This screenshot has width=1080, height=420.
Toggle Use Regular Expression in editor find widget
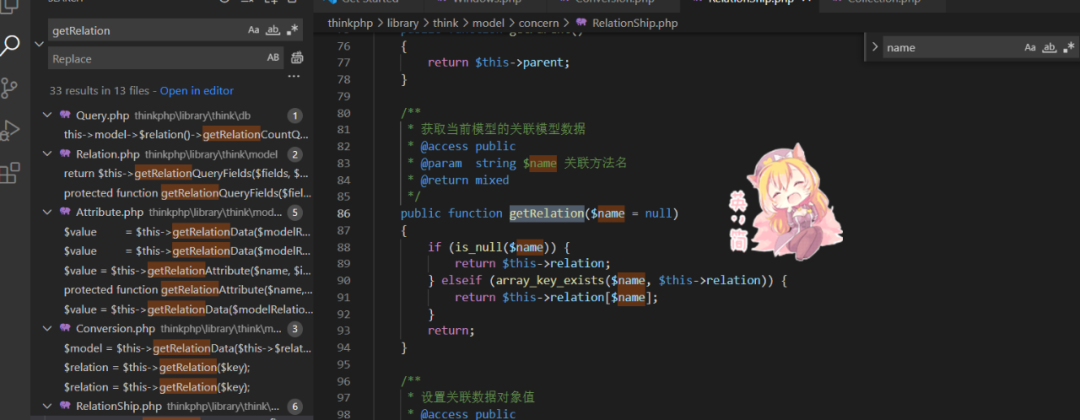pos(1068,48)
